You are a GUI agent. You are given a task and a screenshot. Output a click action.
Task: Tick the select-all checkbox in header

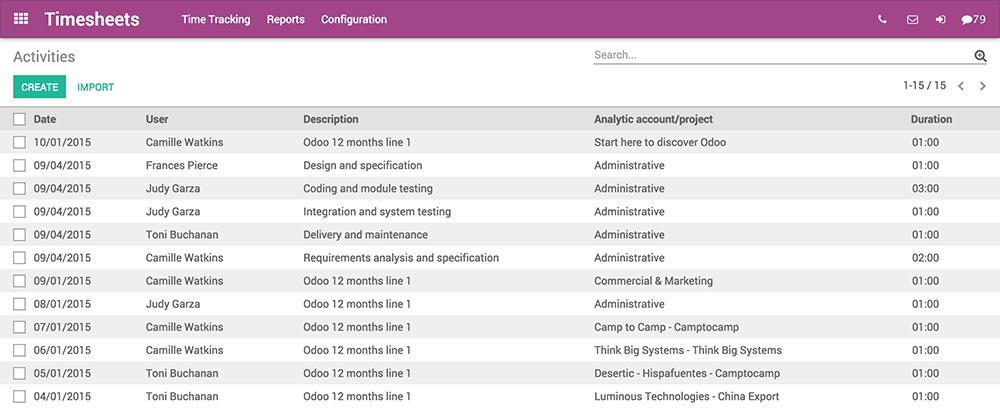20,119
